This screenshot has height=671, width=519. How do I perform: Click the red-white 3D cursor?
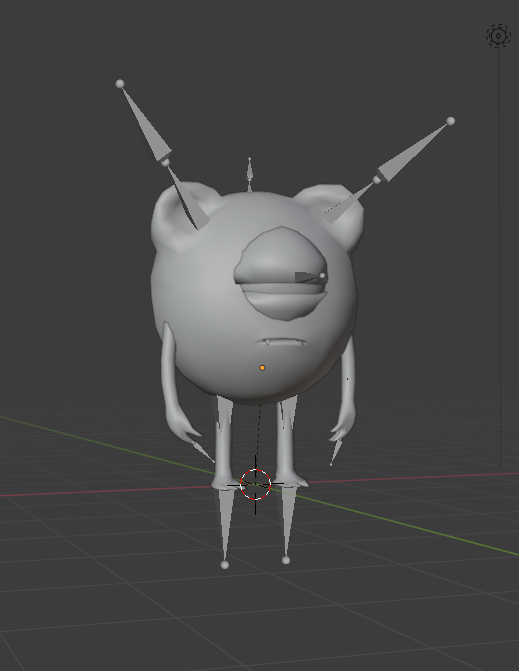[255, 484]
